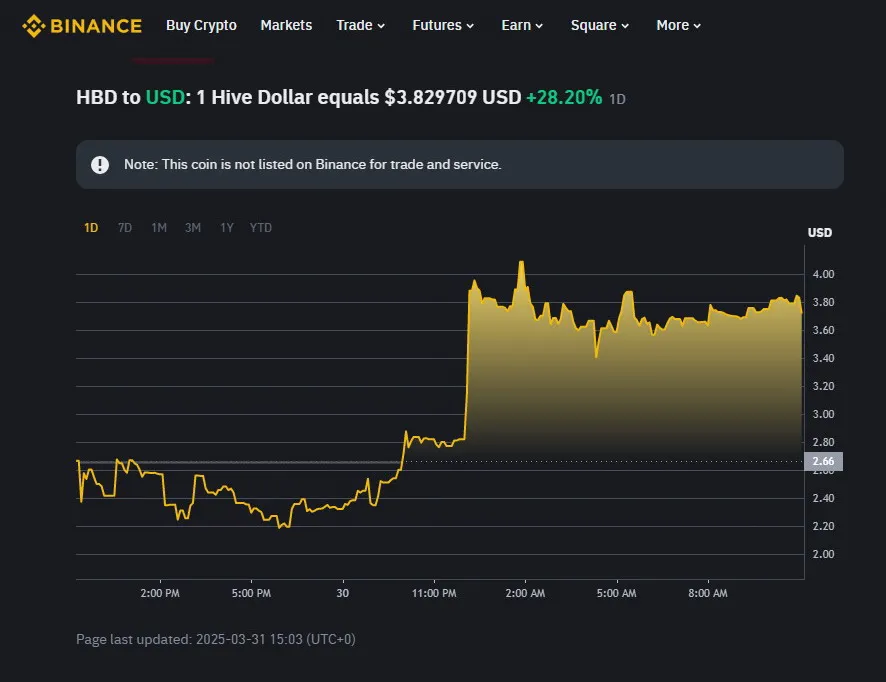Click the 2.20 y-axis label

(x=823, y=526)
